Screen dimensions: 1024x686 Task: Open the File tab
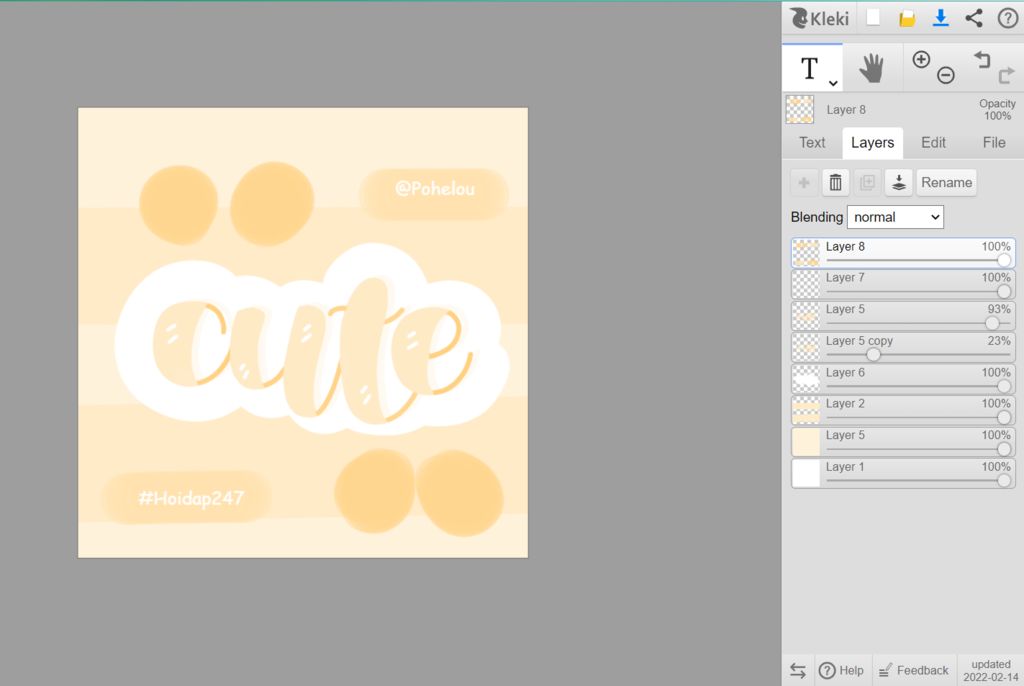[994, 142]
